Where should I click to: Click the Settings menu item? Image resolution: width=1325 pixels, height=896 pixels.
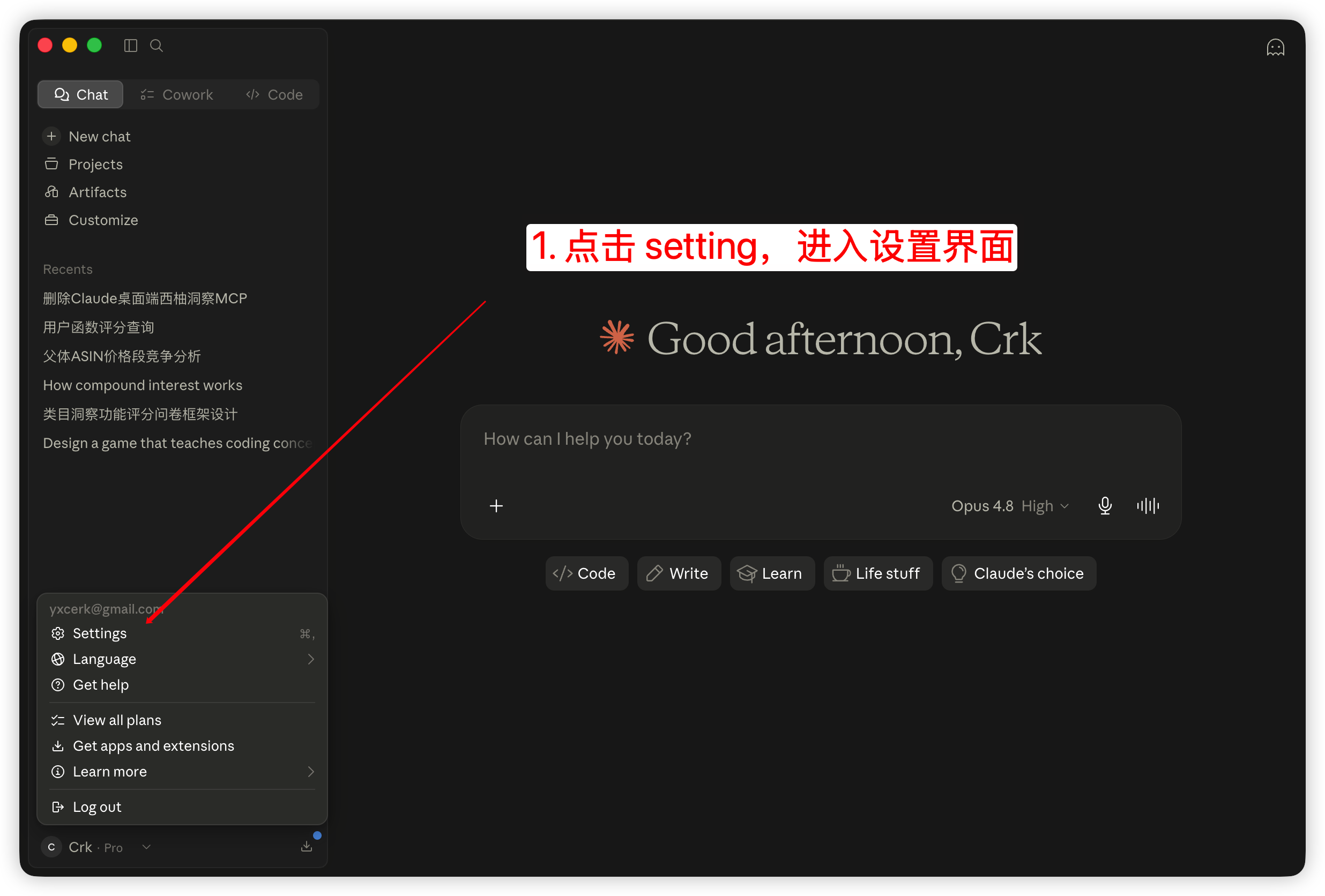(x=182, y=633)
